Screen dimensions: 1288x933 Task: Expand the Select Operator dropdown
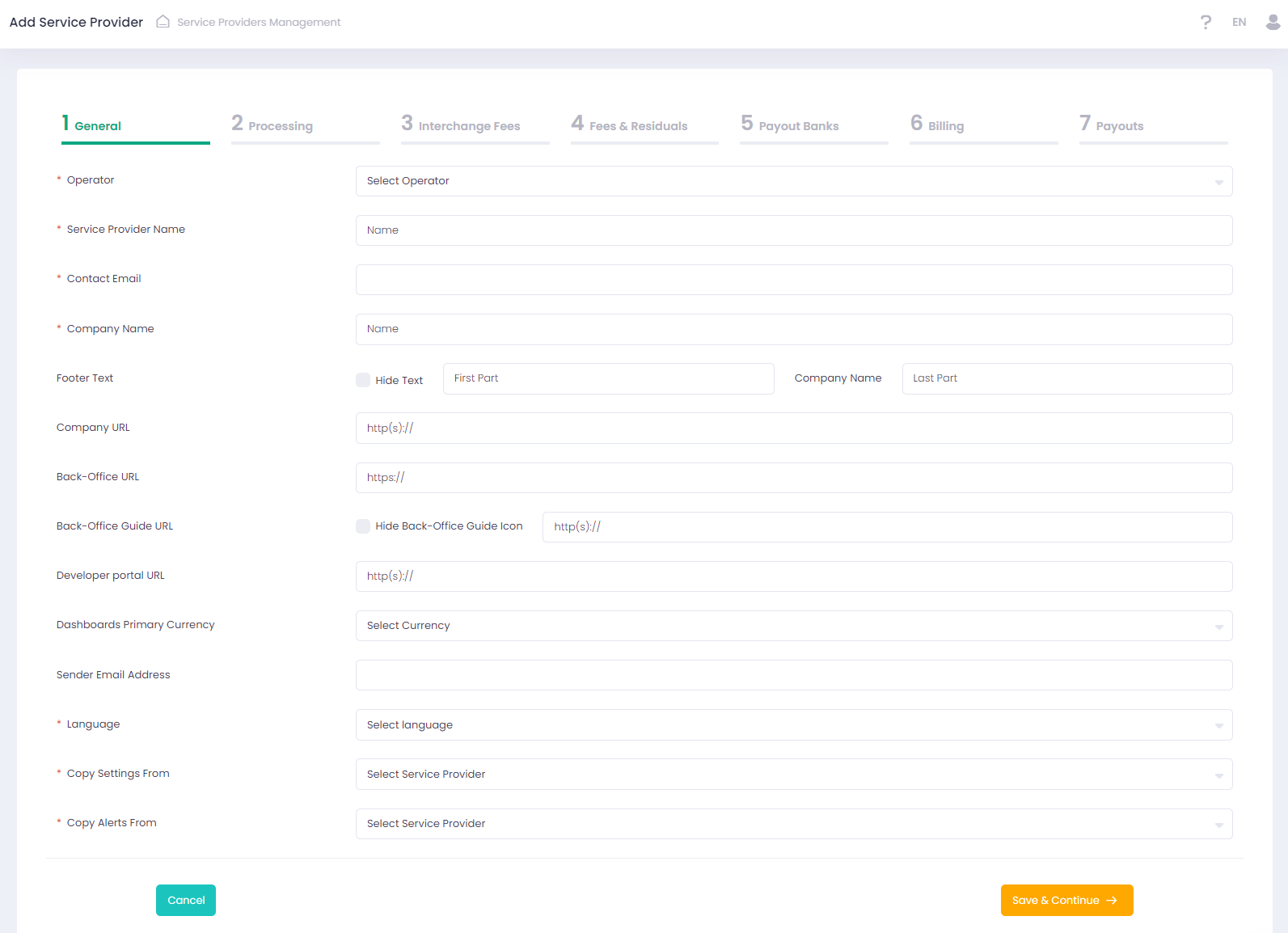tap(793, 181)
